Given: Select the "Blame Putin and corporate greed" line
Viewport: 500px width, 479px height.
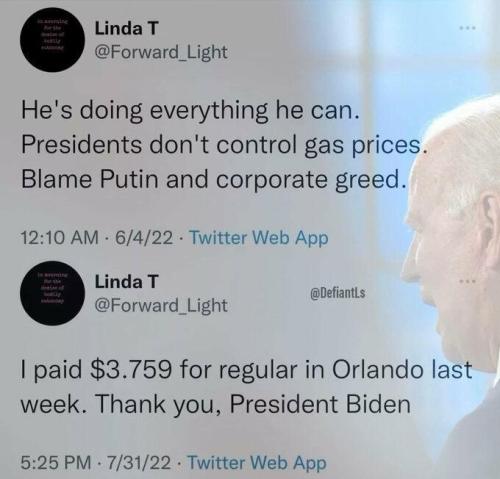Looking at the screenshot, I should tap(214, 180).
